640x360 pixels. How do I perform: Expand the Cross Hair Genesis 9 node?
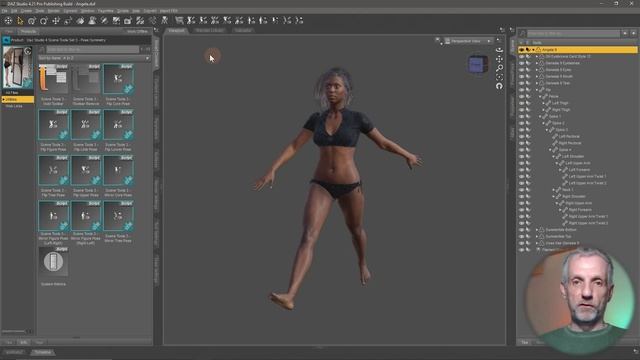[x=537, y=243]
